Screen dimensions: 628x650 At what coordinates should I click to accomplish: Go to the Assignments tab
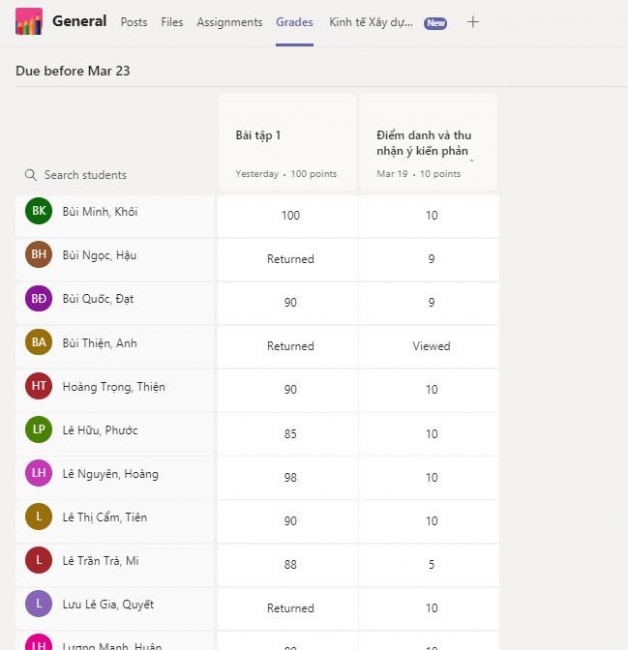(229, 22)
